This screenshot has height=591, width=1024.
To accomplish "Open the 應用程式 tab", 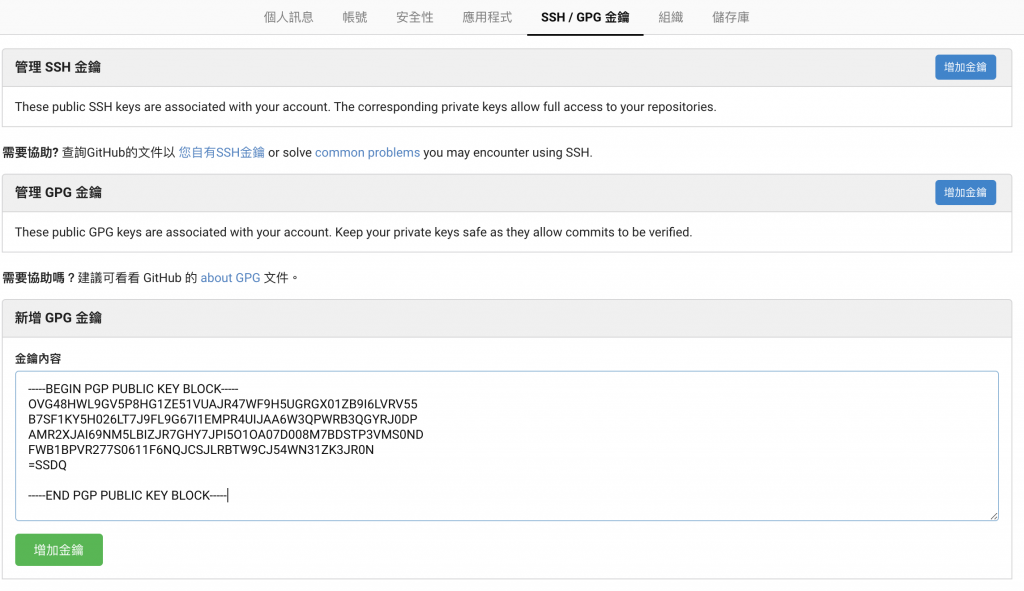I will (487, 17).
